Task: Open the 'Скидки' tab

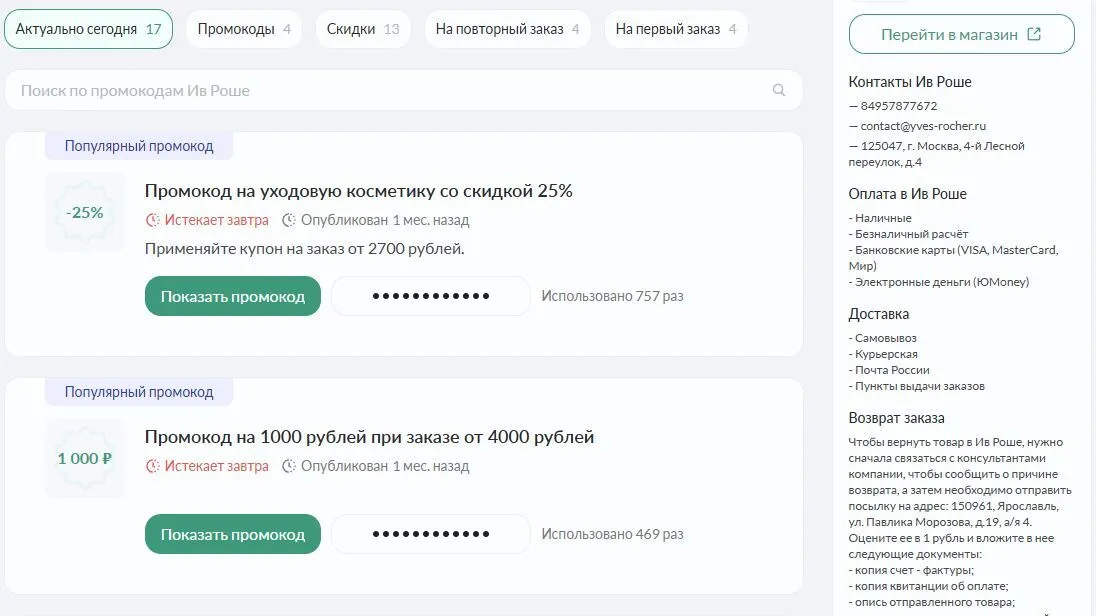Action: click(362, 29)
